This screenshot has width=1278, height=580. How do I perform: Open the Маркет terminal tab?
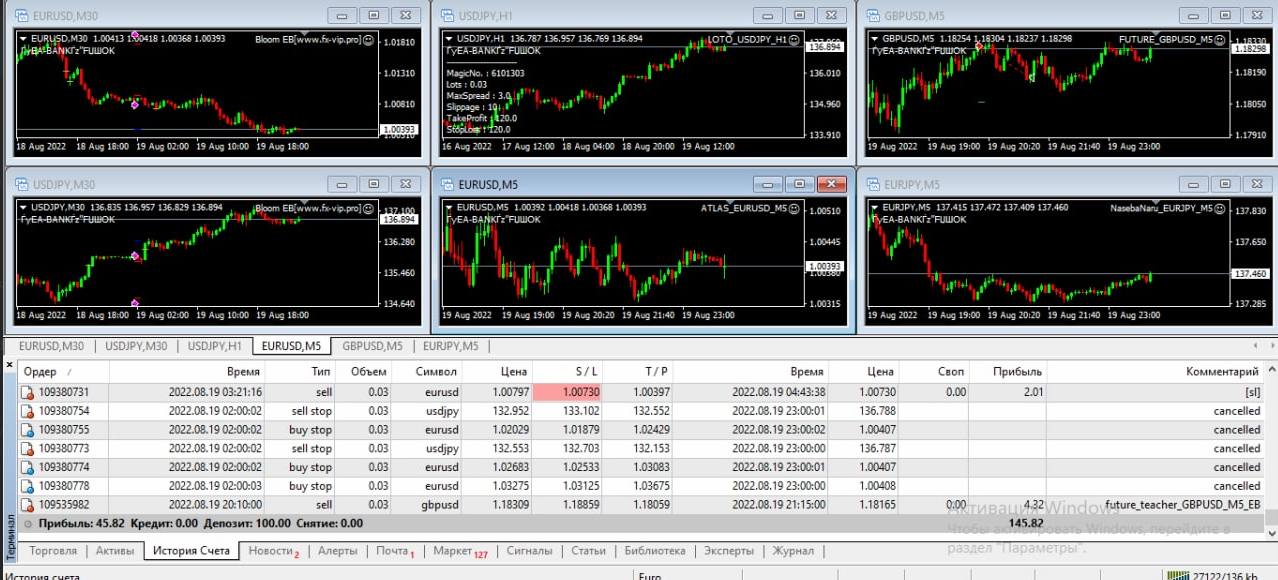tap(460, 551)
